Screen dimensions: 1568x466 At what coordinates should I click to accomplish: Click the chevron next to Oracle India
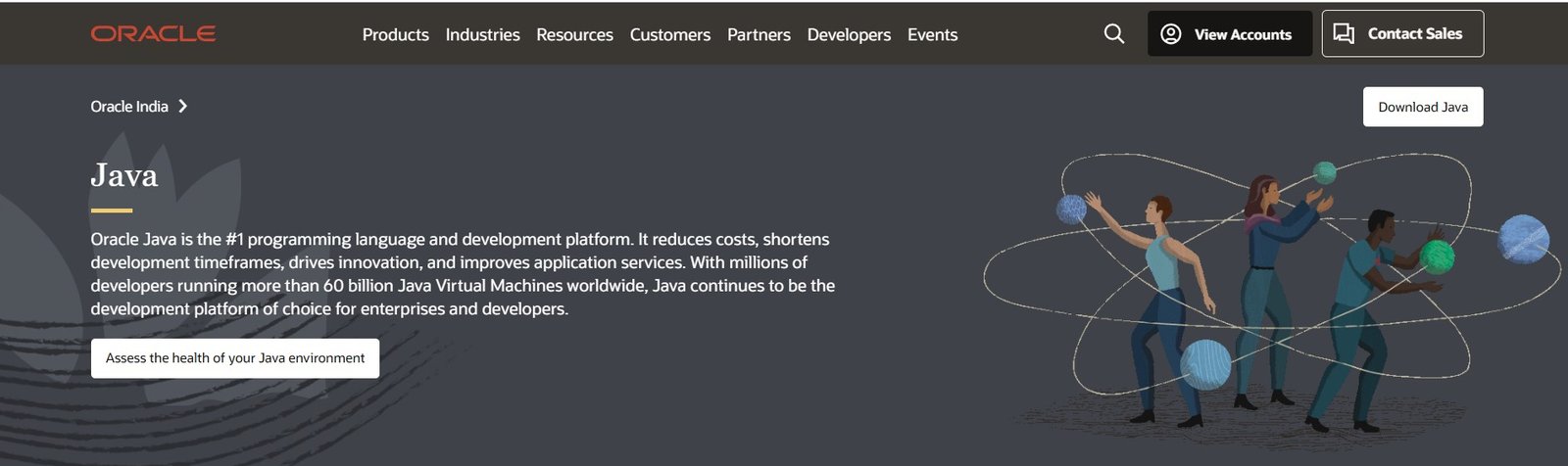[x=182, y=106]
